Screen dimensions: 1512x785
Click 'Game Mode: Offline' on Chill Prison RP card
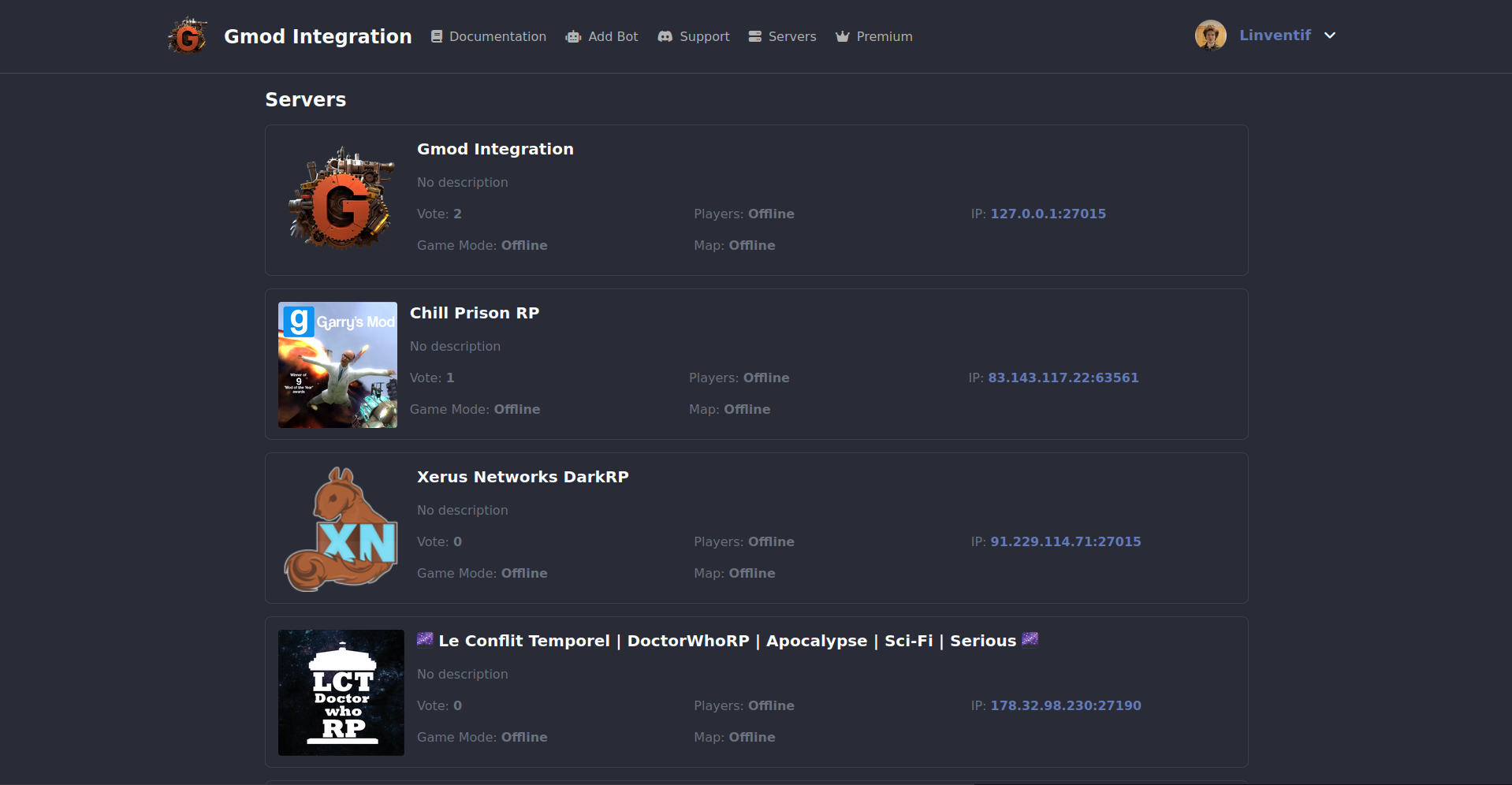(475, 409)
